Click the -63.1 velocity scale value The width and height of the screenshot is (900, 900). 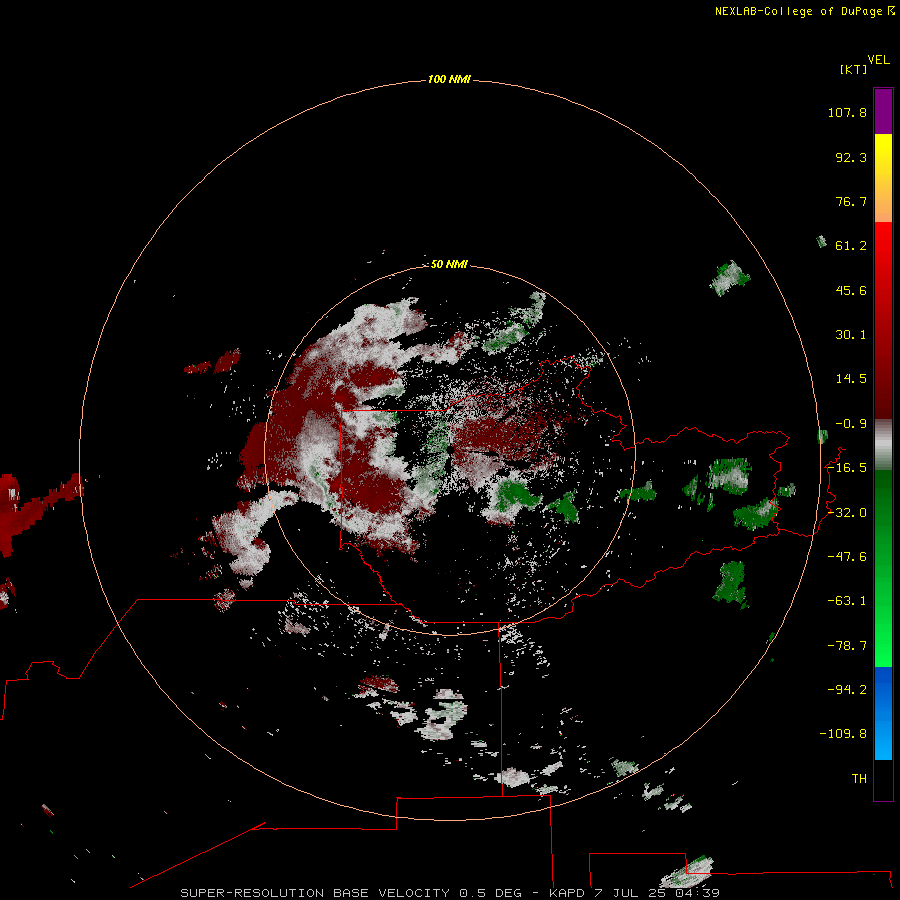(847, 601)
